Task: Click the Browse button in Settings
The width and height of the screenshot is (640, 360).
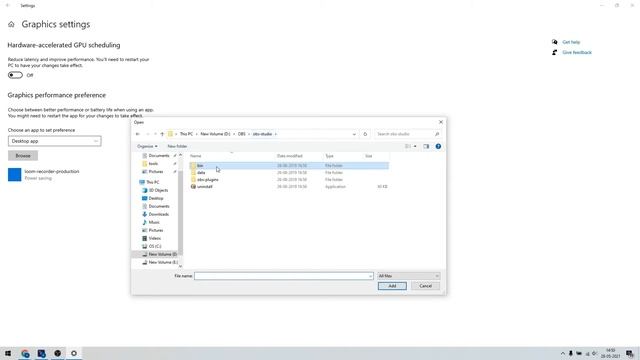Action: point(23,156)
